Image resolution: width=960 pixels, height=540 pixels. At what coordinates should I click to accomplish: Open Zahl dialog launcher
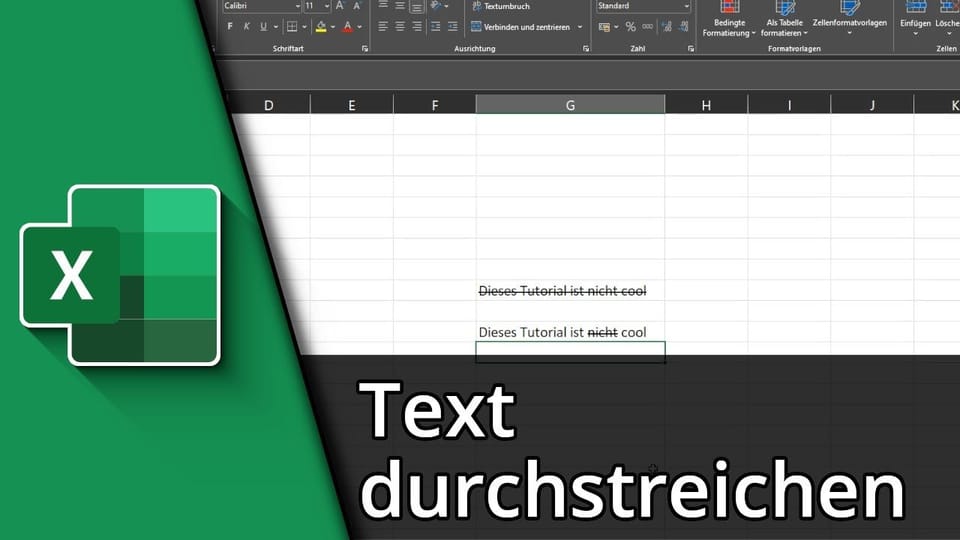(691, 48)
